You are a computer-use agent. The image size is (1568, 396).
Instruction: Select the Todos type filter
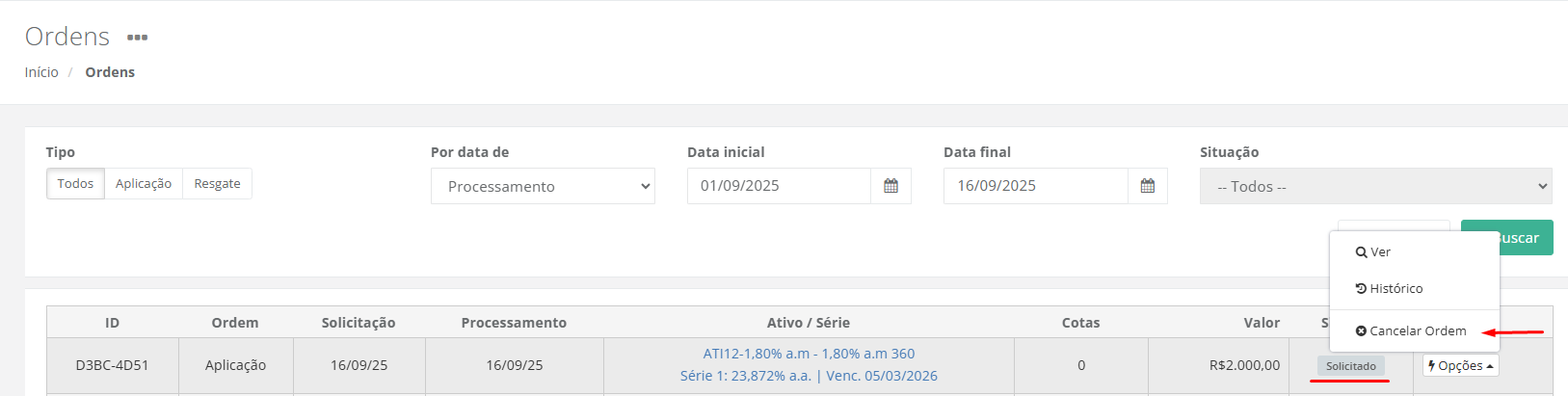click(x=75, y=184)
